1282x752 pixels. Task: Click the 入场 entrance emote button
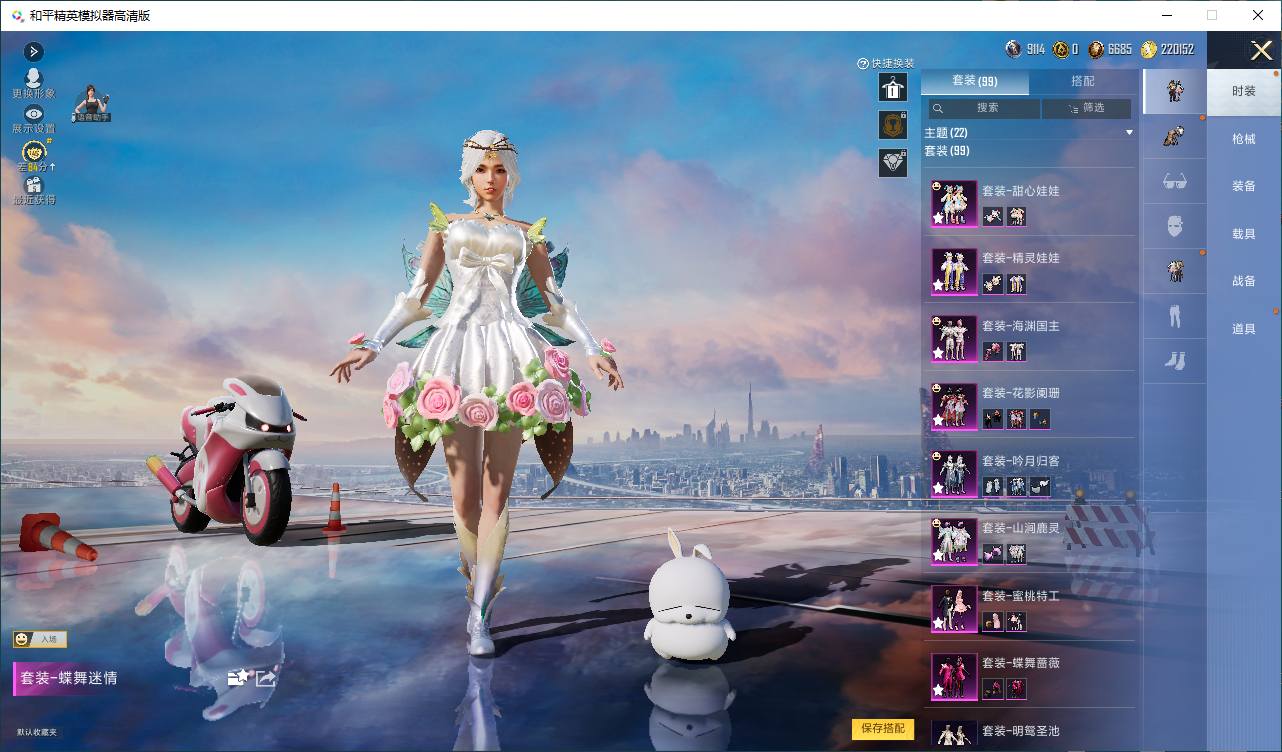click(39, 639)
